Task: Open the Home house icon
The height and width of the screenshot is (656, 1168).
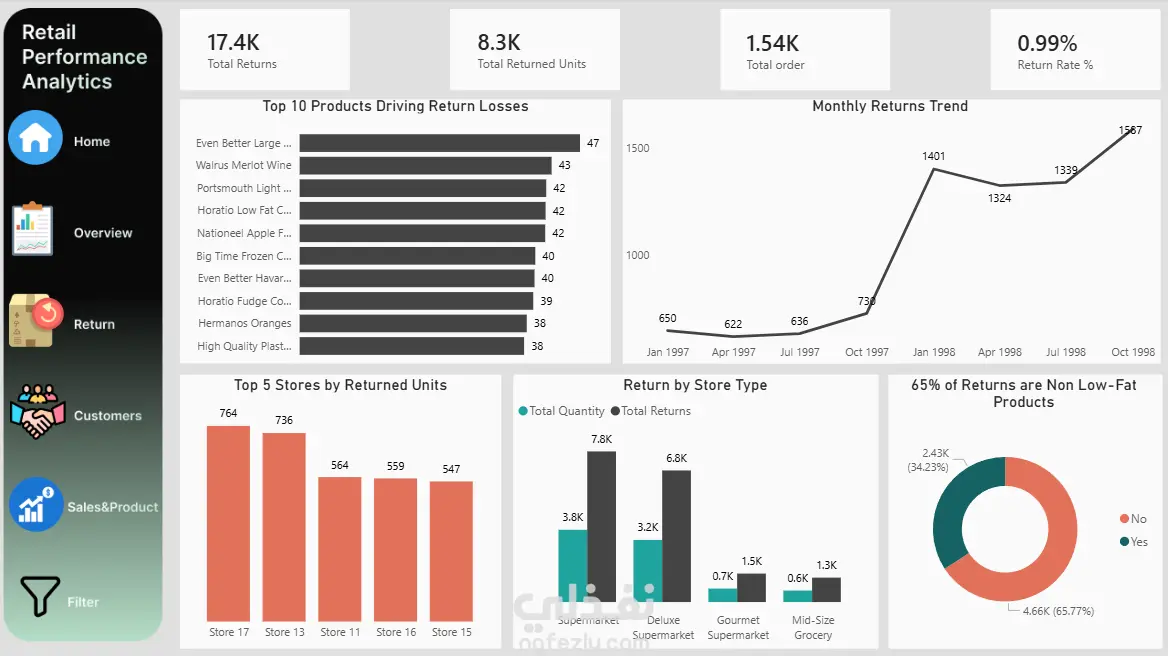Action: (x=35, y=138)
